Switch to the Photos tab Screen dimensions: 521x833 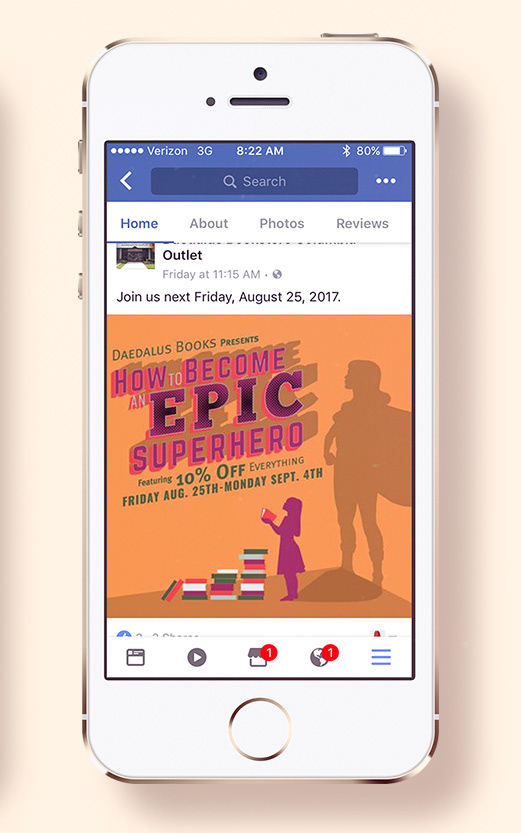(281, 224)
